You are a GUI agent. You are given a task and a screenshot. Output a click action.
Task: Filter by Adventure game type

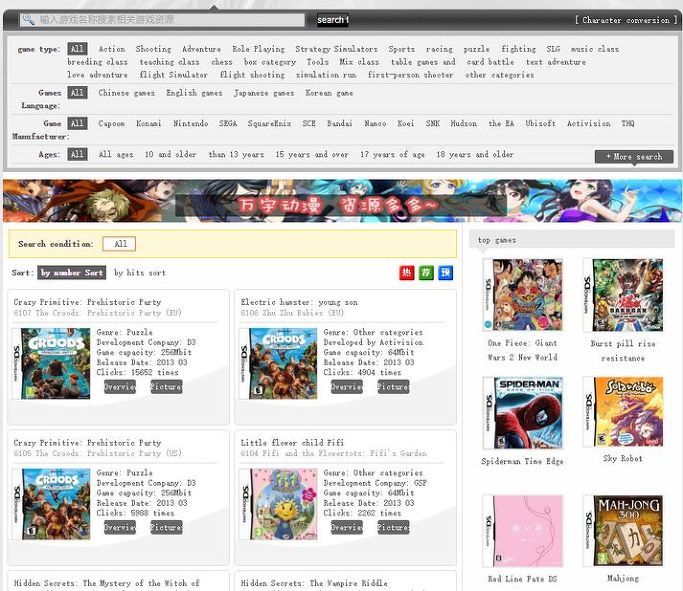(201, 49)
